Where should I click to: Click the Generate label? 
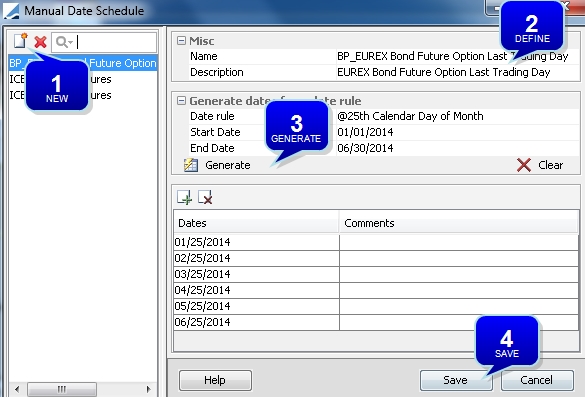pyautogui.click(x=228, y=165)
